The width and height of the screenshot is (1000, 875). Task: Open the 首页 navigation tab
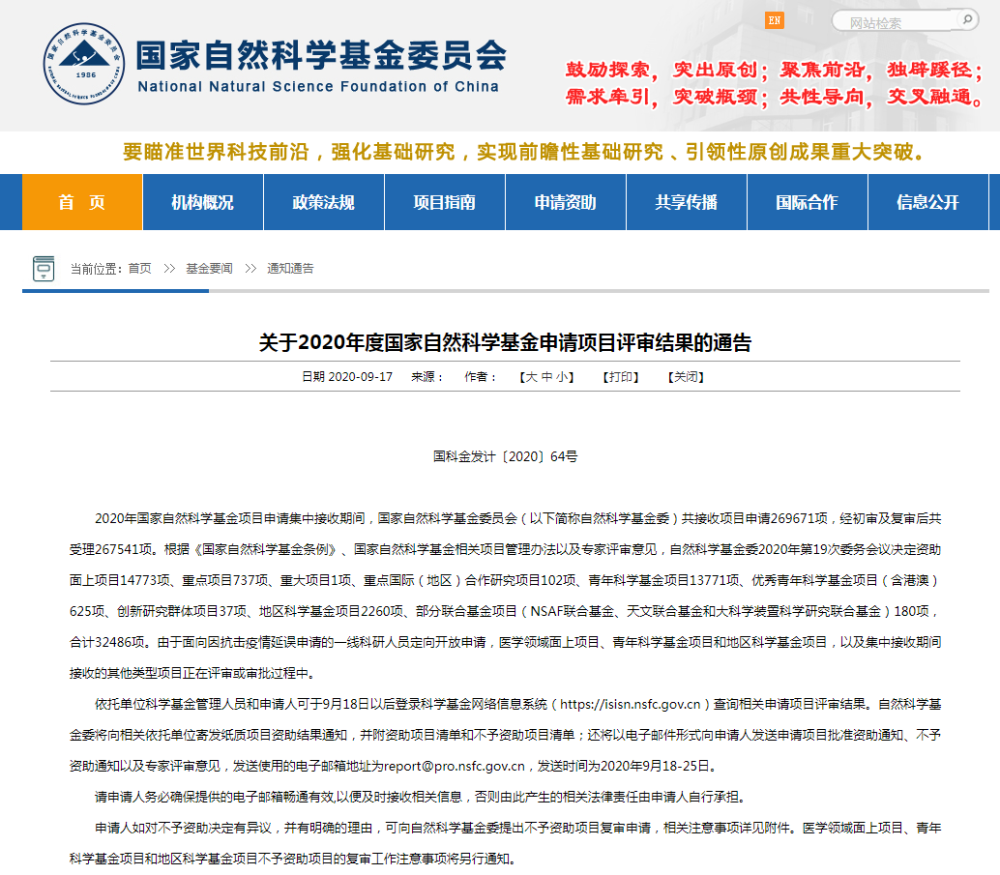tap(81, 202)
